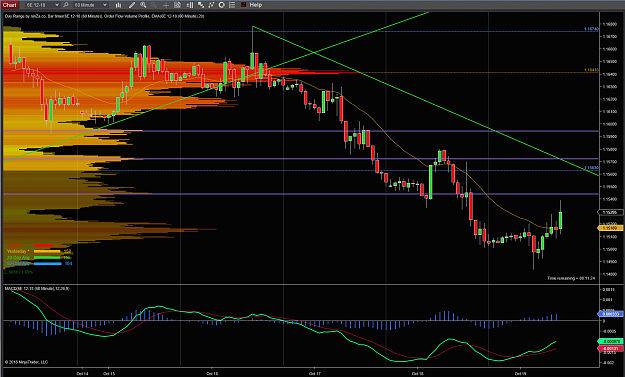This screenshot has height=377, width=625.
Task: Click the current price marker 1.15295
Action: [611, 212]
